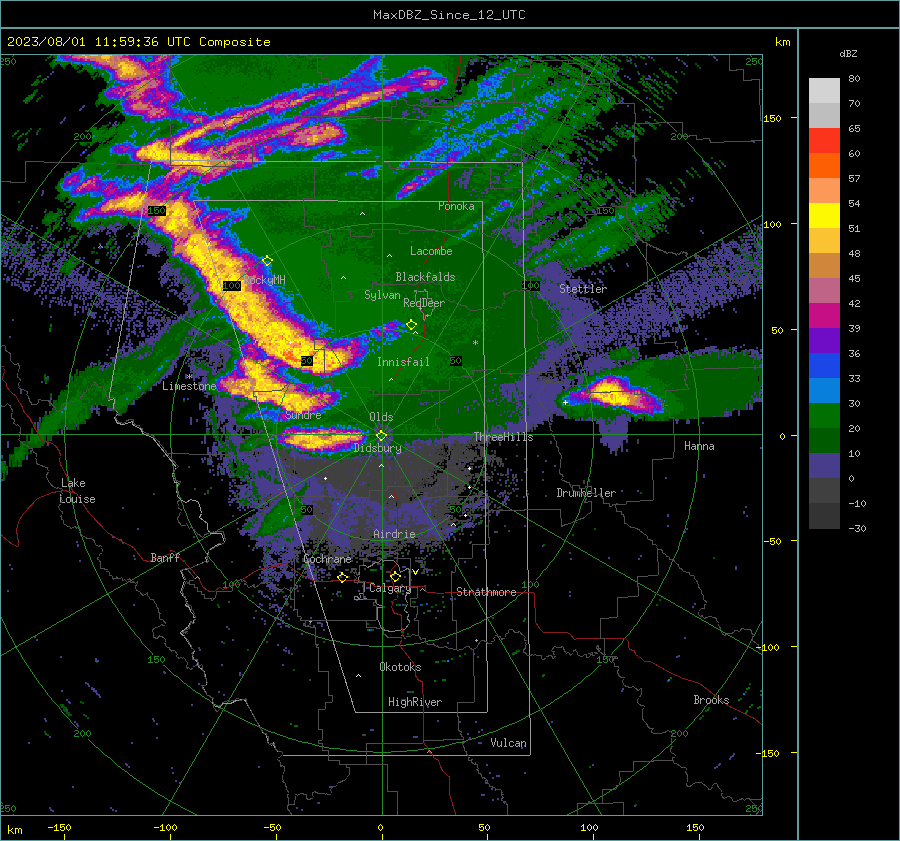Viewport: 900px width, 841px height.
Task: Click the MaxDBZ_Since_12_UTC title
Action: [x=449, y=15]
